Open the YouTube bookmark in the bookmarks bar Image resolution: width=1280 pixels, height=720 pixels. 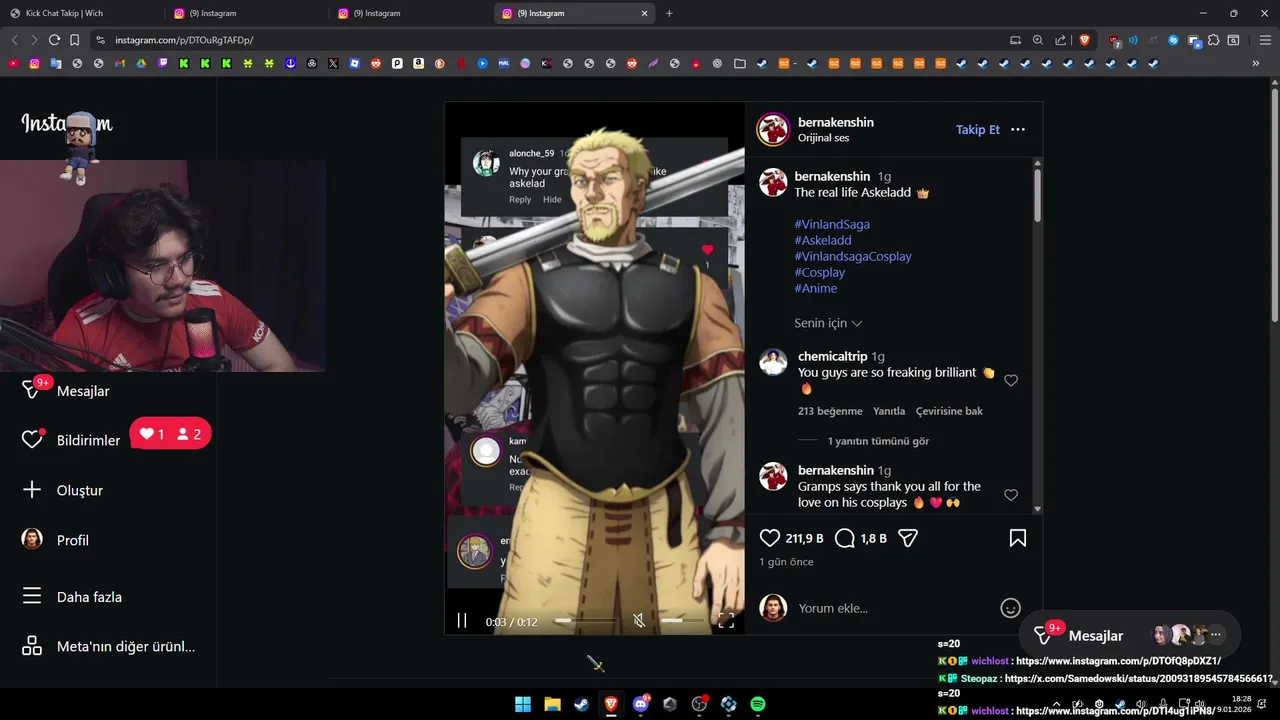coord(13,63)
